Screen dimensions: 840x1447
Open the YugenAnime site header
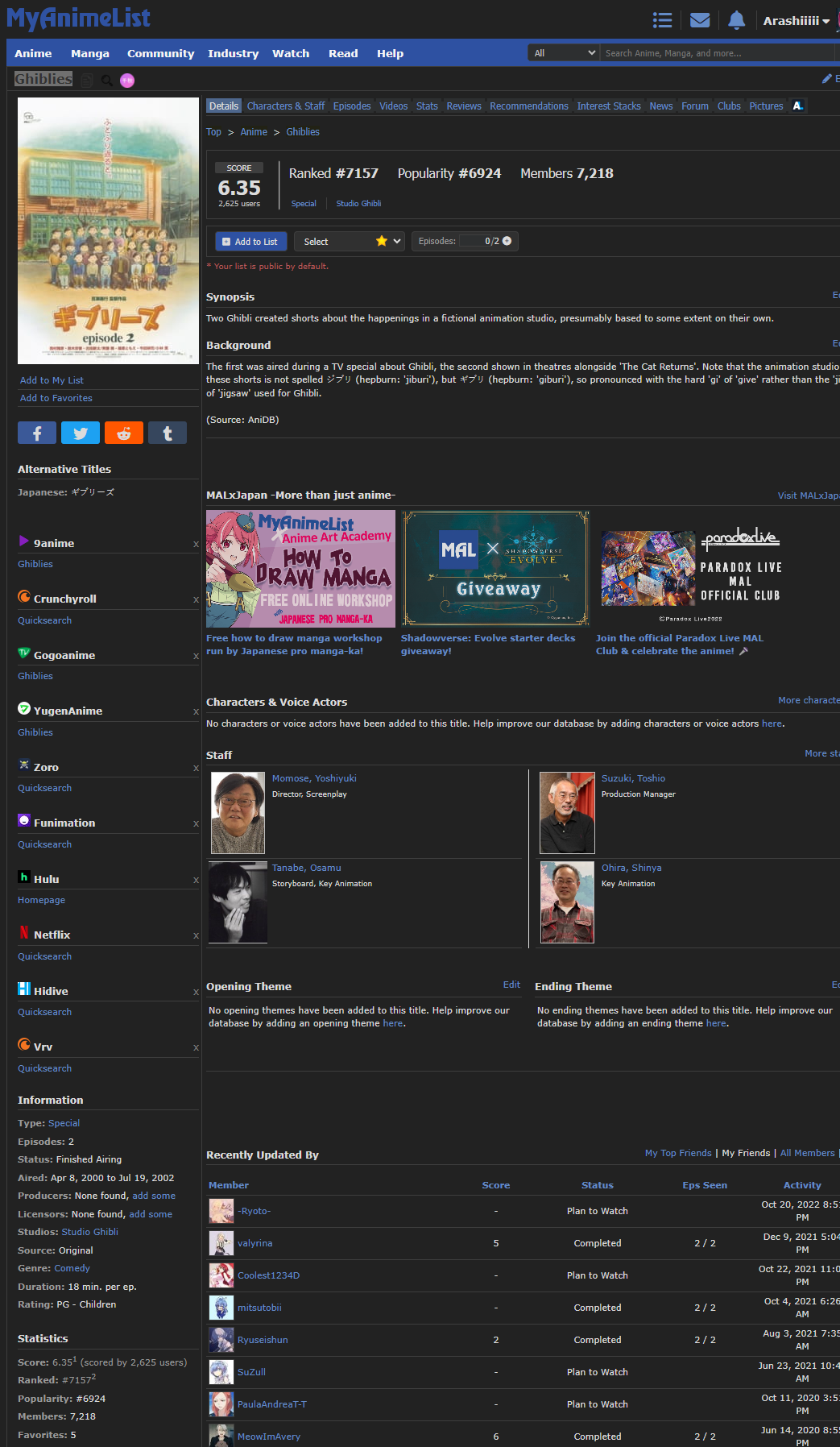[68, 711]
